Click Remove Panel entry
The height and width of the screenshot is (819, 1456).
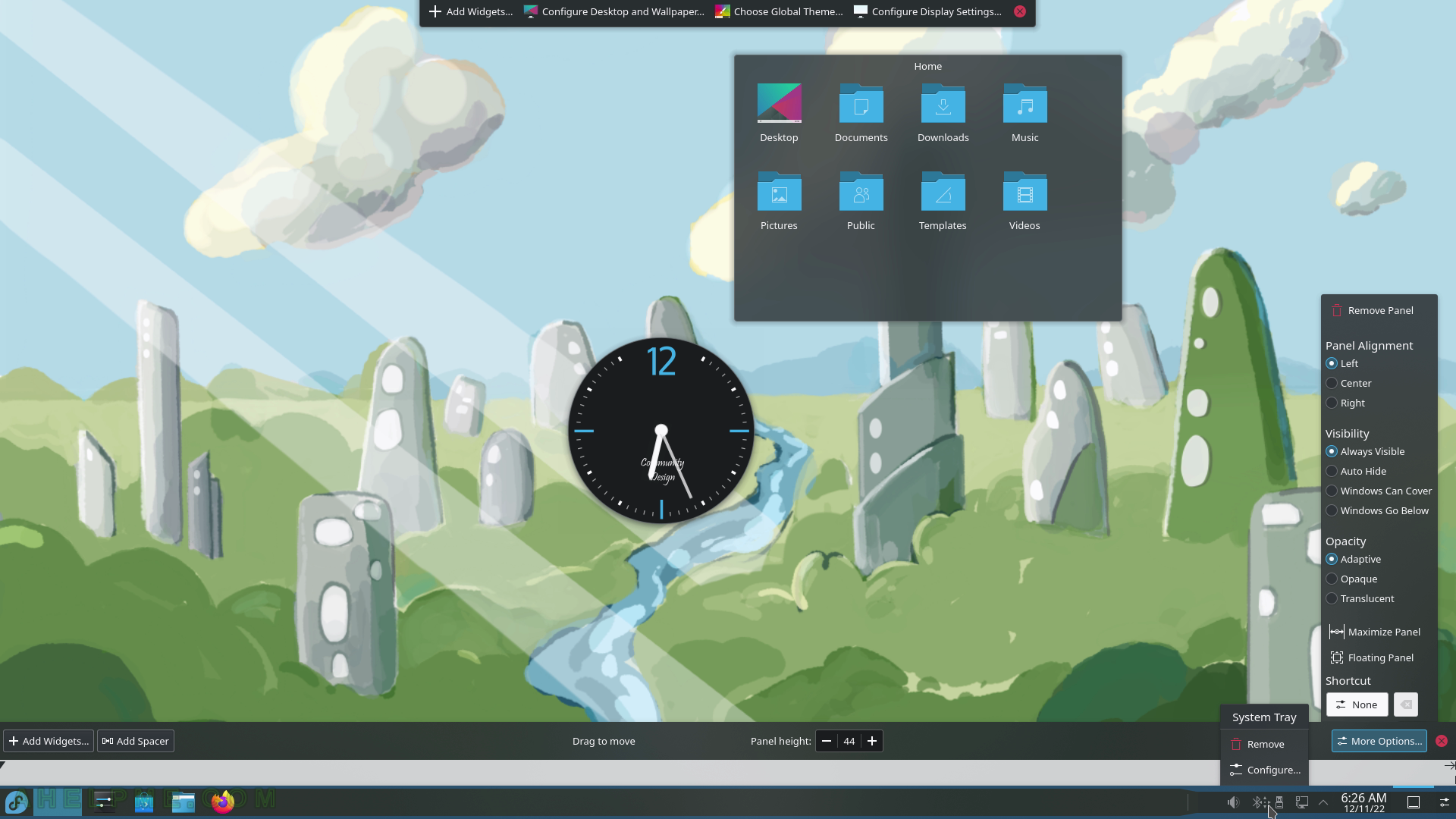pos(1373,310)
